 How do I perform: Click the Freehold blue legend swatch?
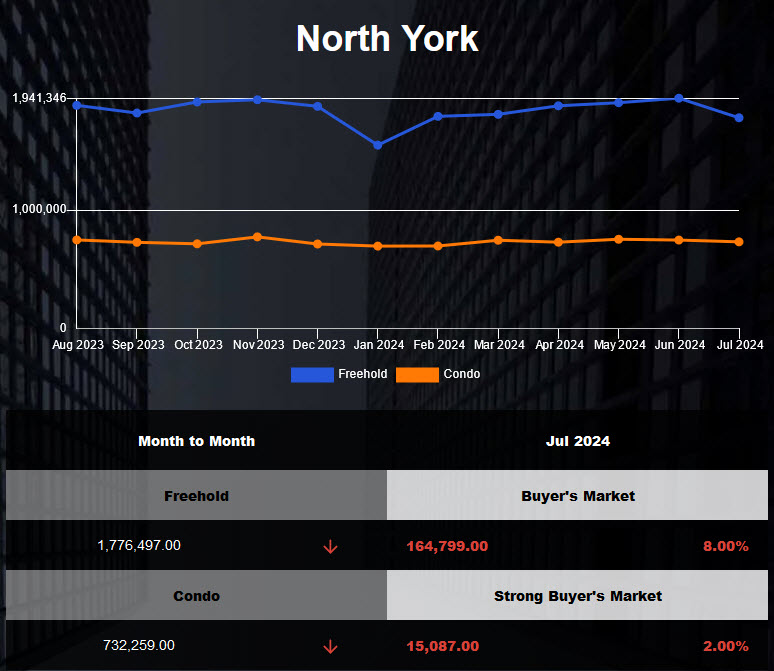coord(311,374)
